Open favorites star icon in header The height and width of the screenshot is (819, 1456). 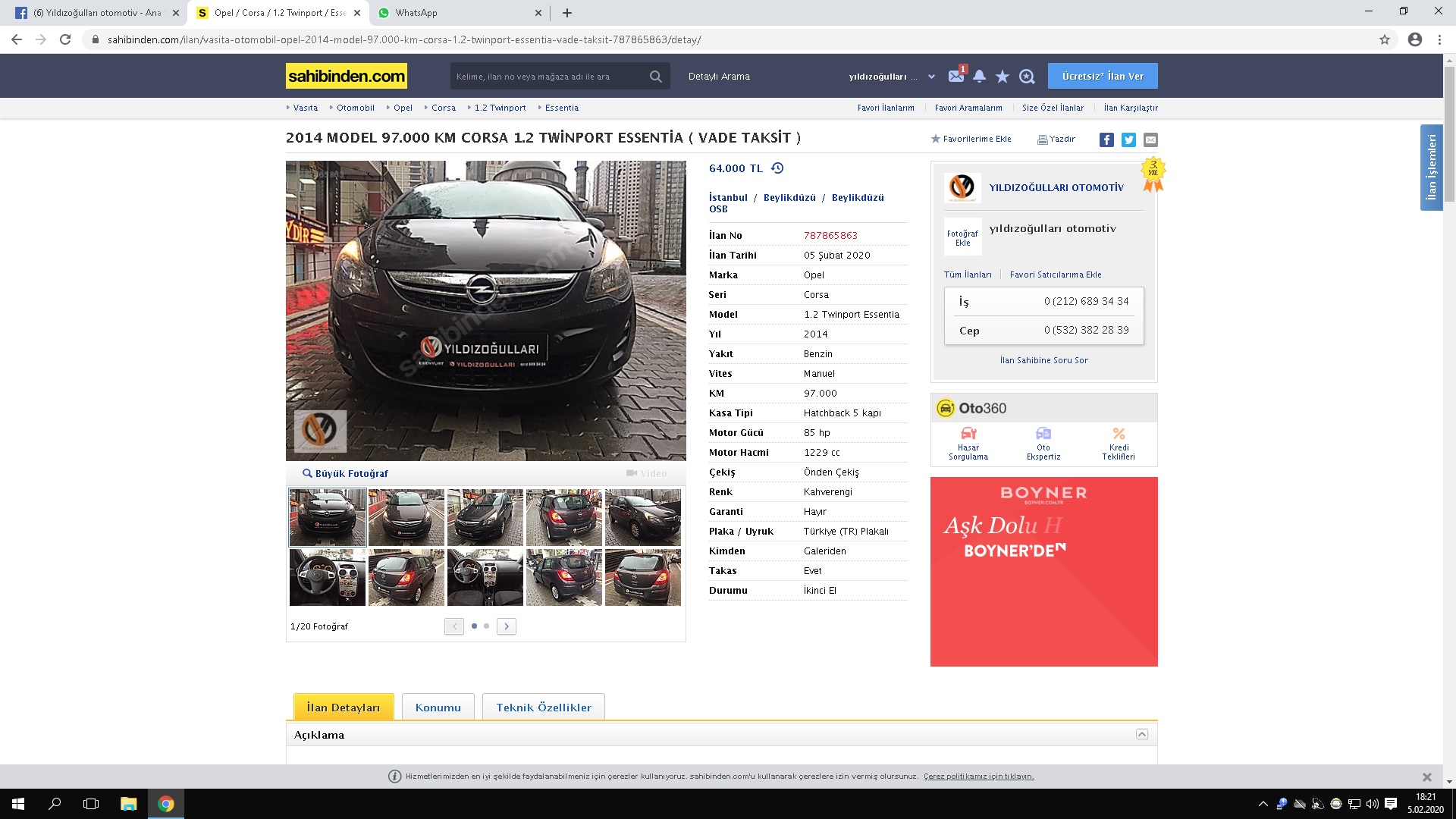1003,77
